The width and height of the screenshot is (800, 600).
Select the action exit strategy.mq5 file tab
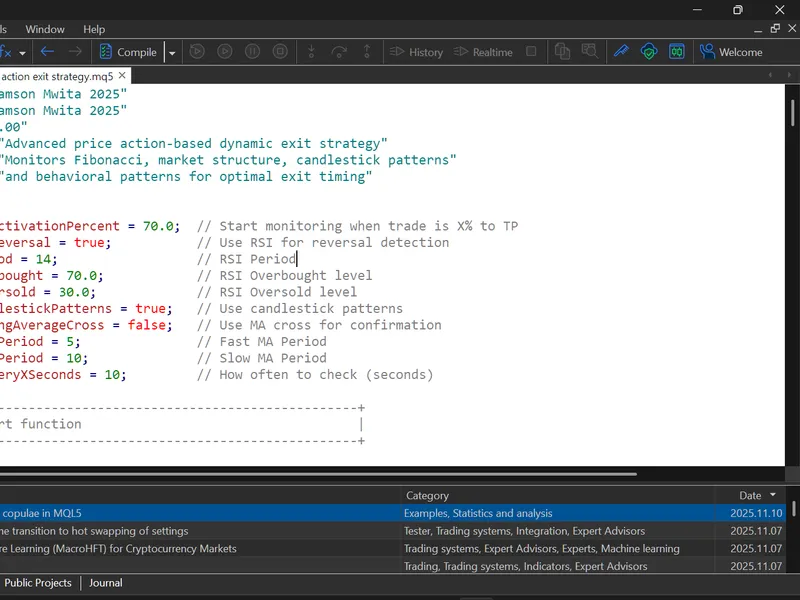tap(57, 77)
